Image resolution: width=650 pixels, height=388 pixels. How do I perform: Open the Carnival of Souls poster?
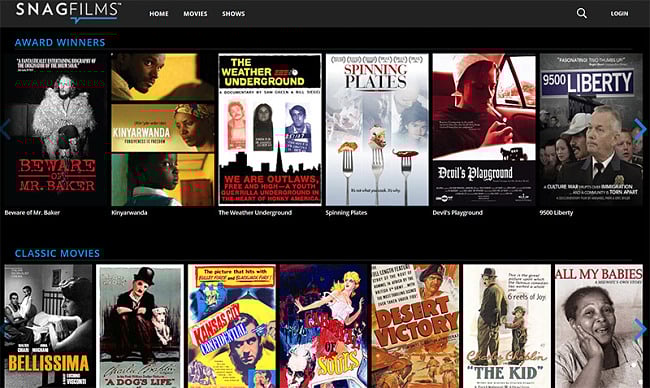pos(324,326)
